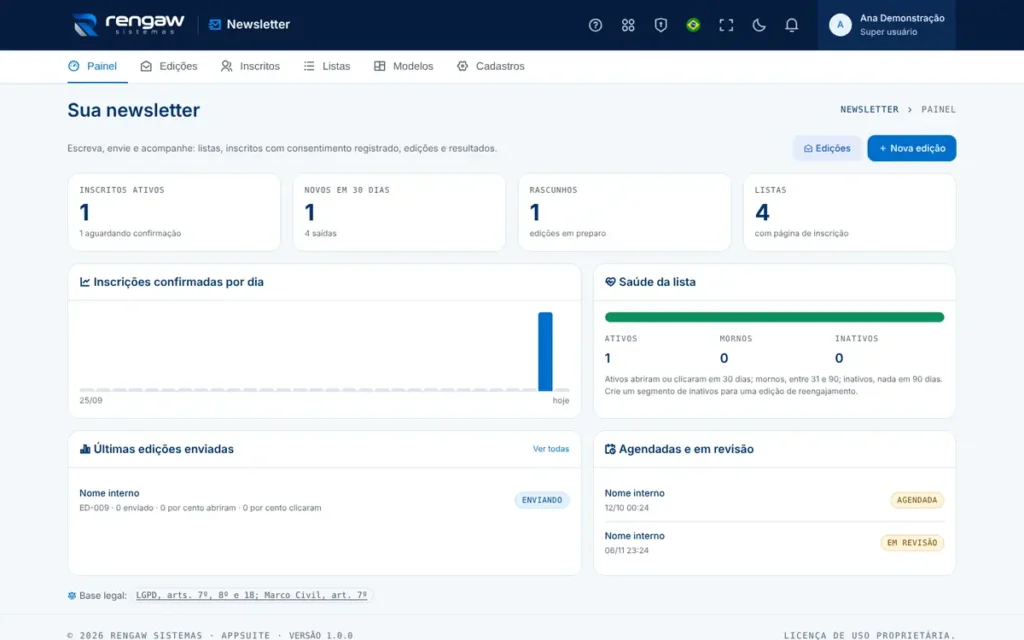Open the edition dated 06/11 23:24
The image size is (1024, 640).
click(x=775, y=543)
